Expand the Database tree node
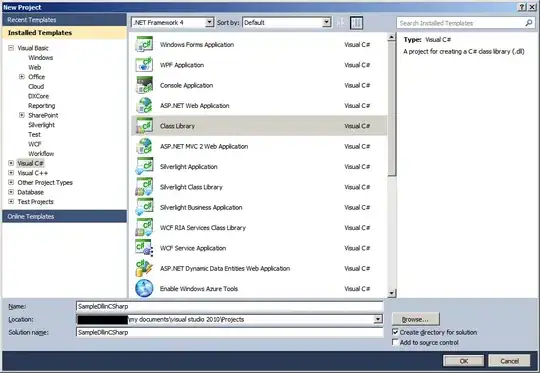Image resolution: width=540 pixels, height=373 pixels. point(11,192)
